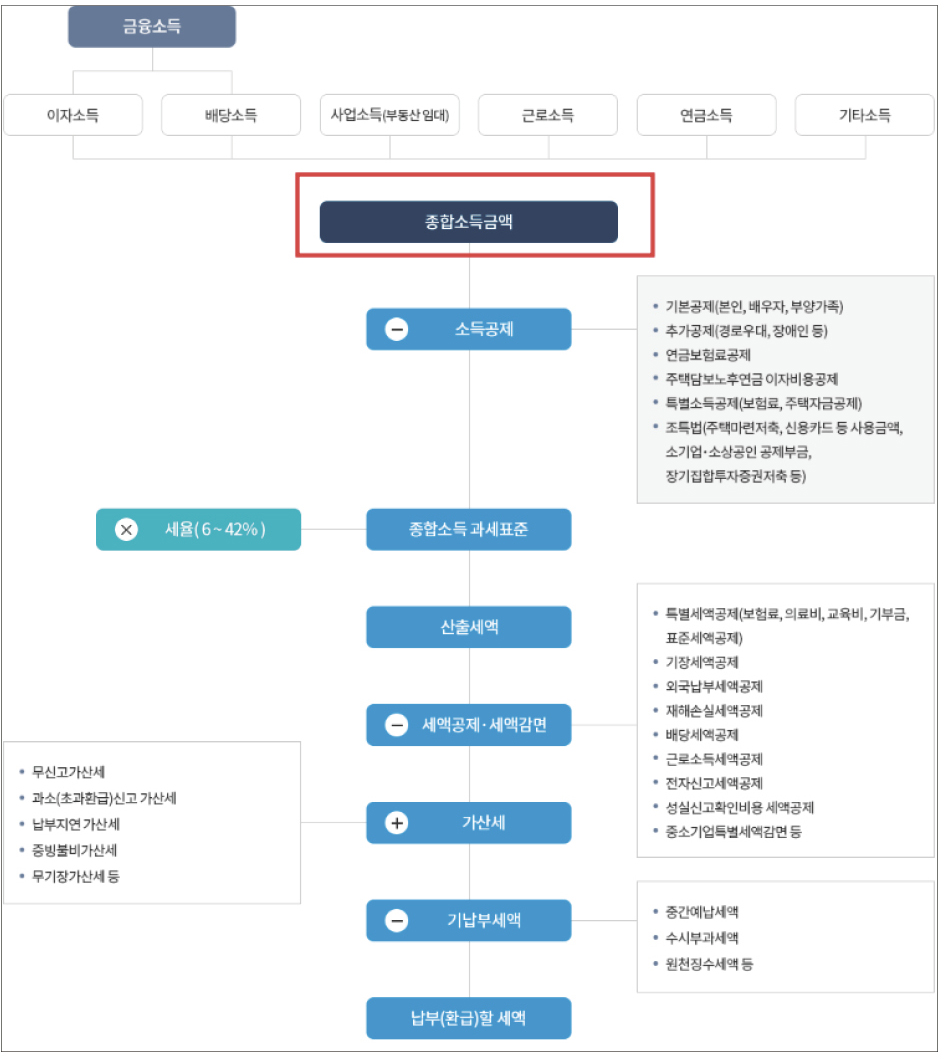Click the X icon on 세율(6~42%)
Screen dimensions: 944x1060
[x=127, y=530]
